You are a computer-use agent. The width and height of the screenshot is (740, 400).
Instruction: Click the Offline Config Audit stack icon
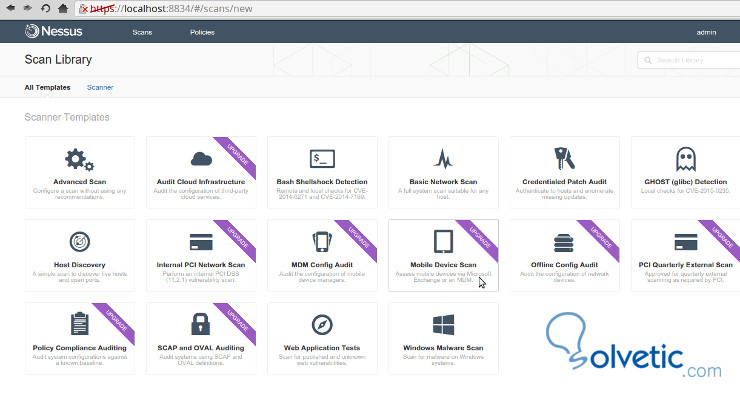[x=563, y=243]
